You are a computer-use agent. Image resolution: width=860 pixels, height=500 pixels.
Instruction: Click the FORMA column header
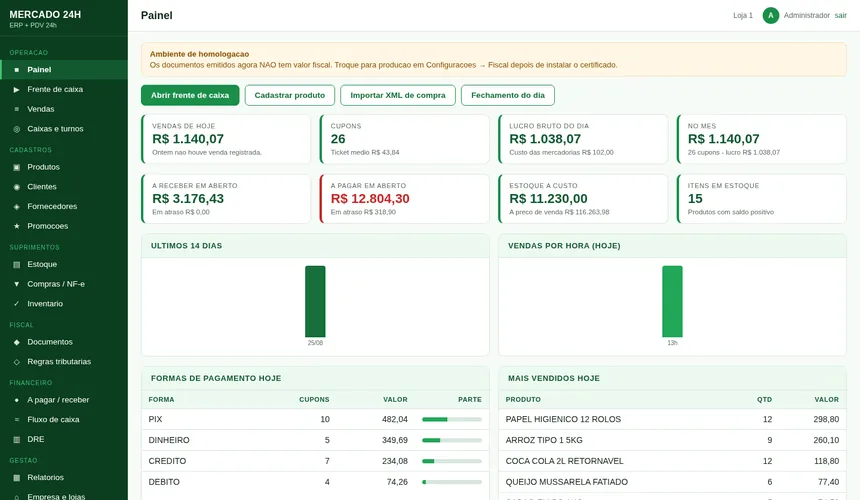(161, 400)
